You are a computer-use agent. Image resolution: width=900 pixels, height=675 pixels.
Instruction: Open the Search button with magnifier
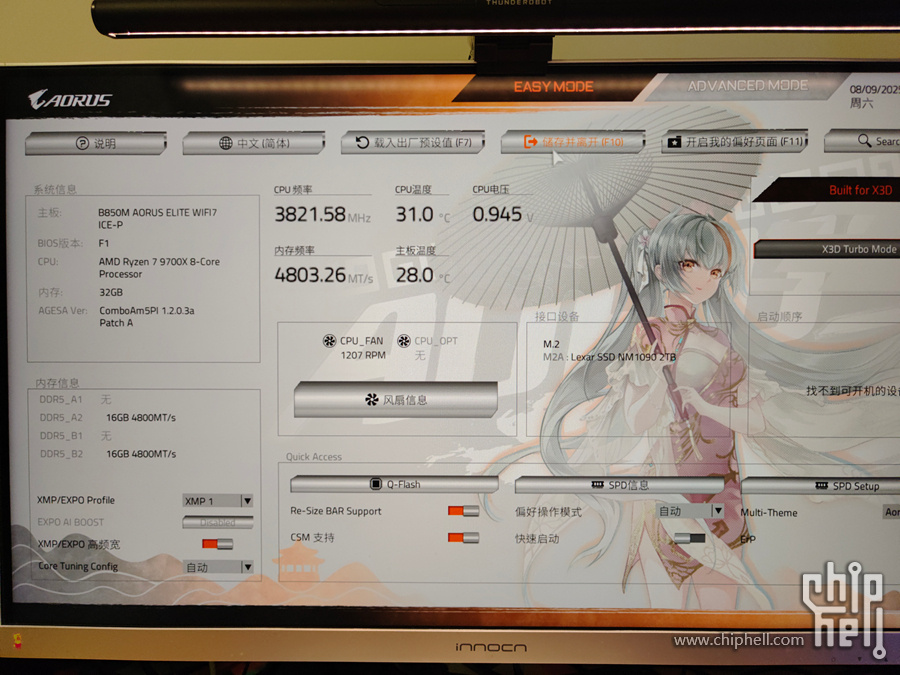pyautogui.click(x=862, y=141)
